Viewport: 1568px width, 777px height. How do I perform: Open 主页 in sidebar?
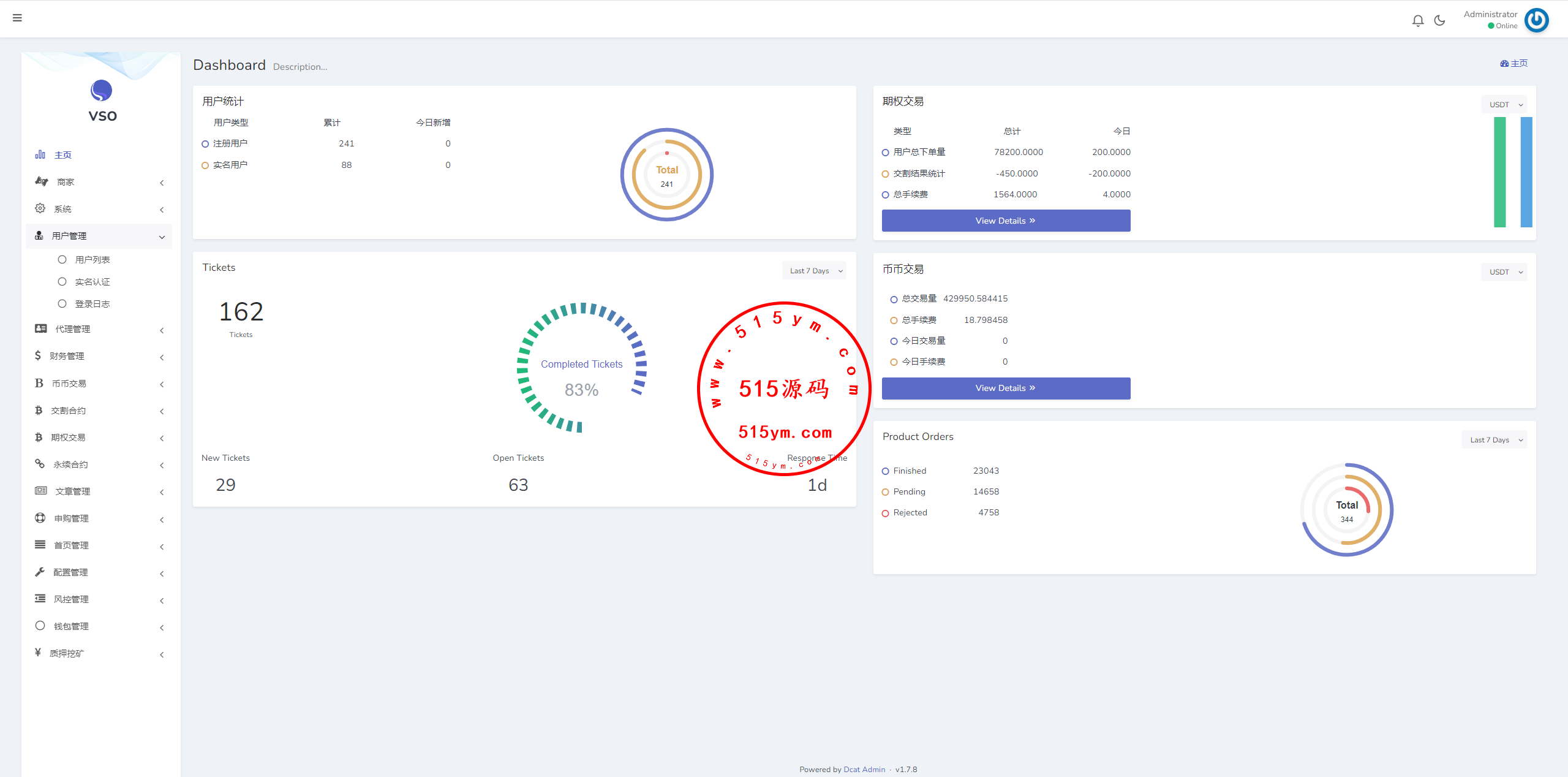(x=62, y=155)
